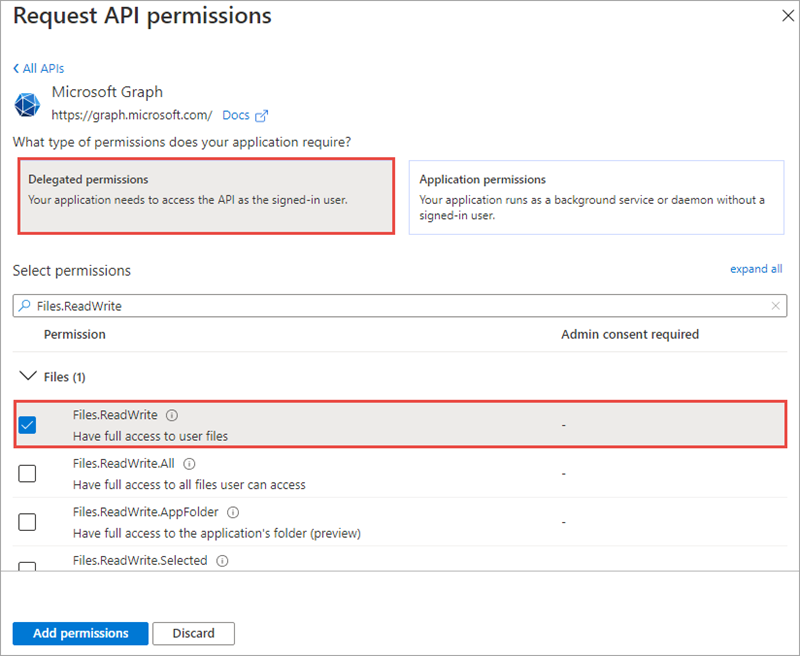Image resolution: width=800 pixels, height=656 pixels.
Task: Check the Files.ReadWrite.All permission
Action: (27, 473)
